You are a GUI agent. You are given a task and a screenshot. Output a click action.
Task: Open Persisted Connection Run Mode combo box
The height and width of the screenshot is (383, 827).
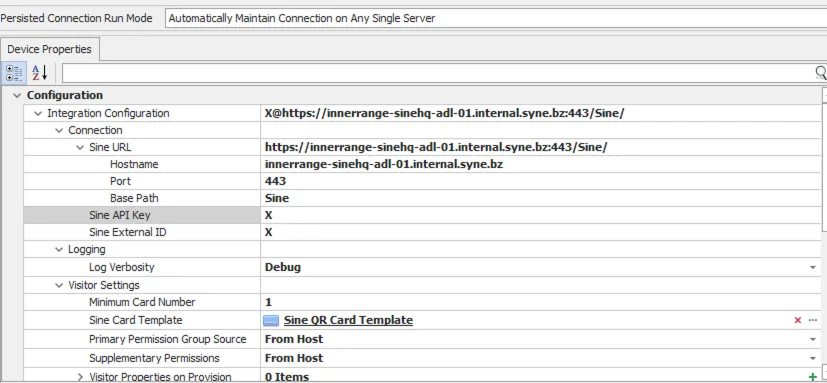click(496, 18)
